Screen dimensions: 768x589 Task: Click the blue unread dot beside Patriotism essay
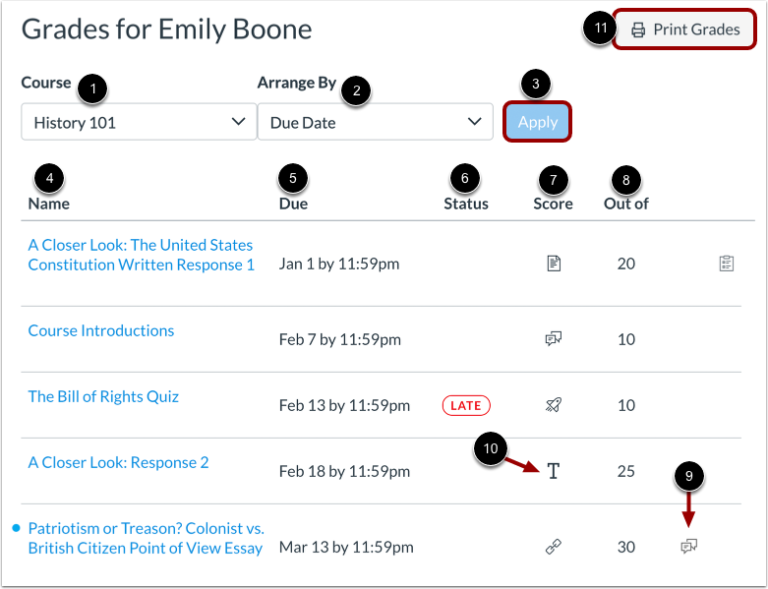point(15,528)
